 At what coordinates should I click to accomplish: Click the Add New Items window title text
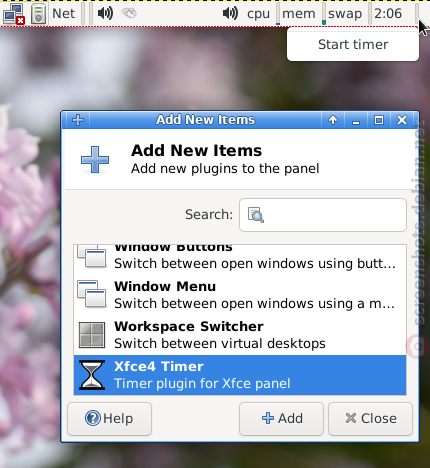tap(205, 120)
